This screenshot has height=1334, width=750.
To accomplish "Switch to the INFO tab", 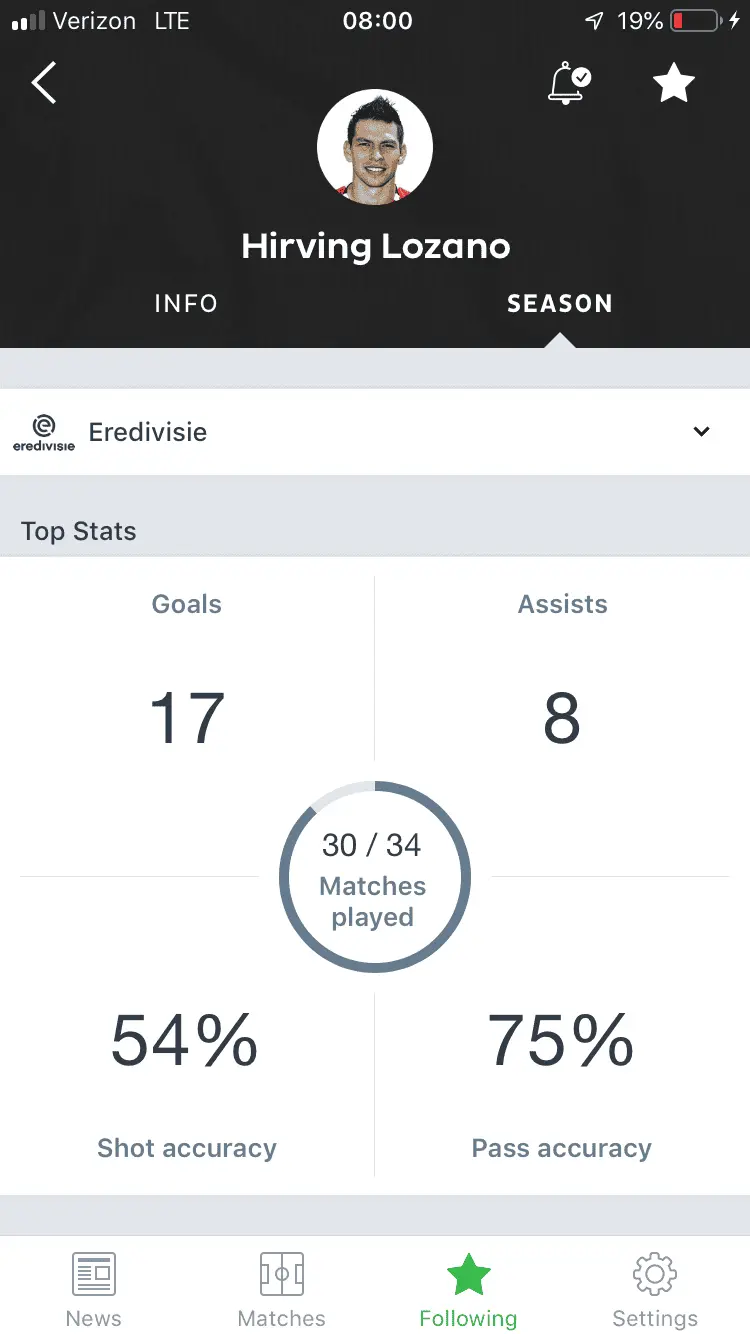I will [x=186, y=304].
